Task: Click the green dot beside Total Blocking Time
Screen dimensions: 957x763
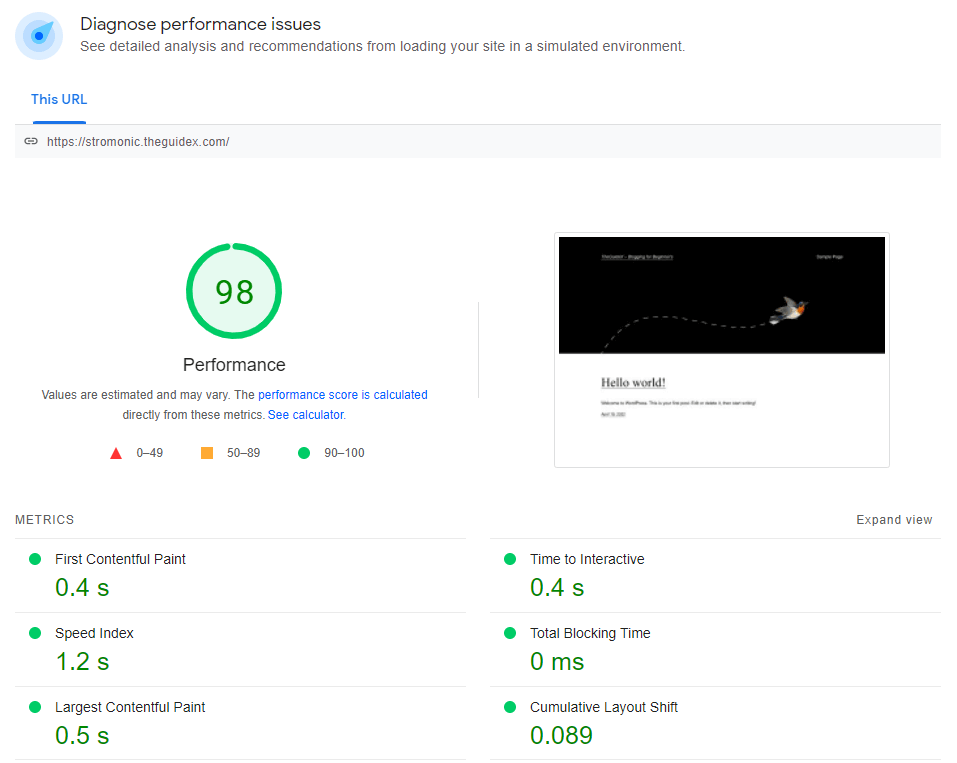Action: click(x=509, y=633)
